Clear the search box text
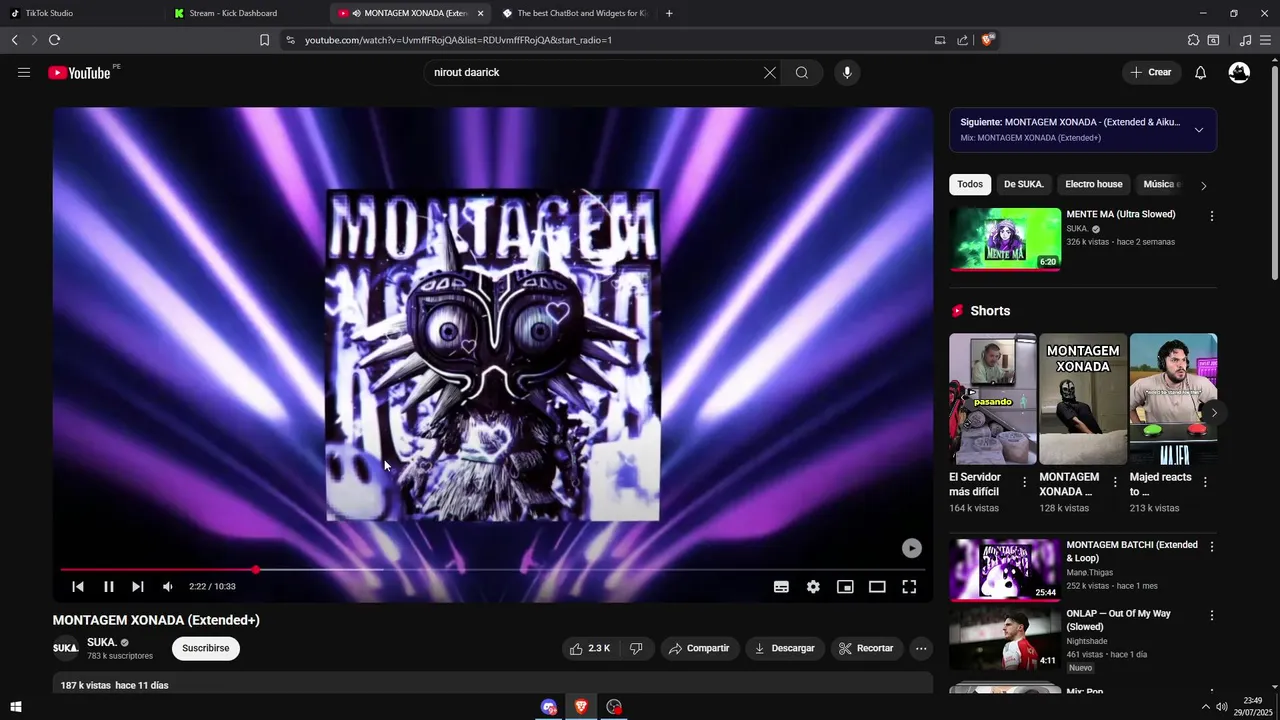1280x720 pixels. 770,72
